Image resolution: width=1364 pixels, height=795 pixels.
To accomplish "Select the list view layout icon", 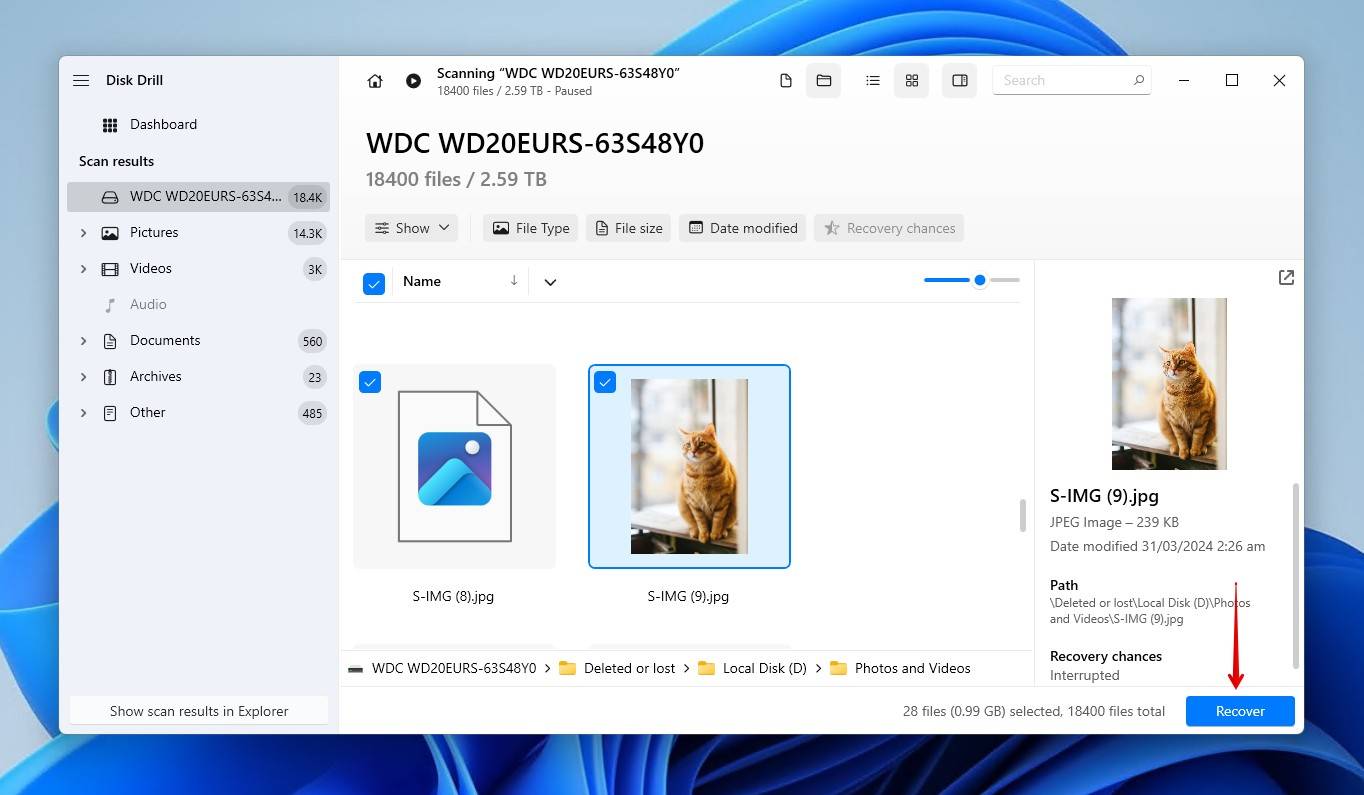I will (873, 80).
